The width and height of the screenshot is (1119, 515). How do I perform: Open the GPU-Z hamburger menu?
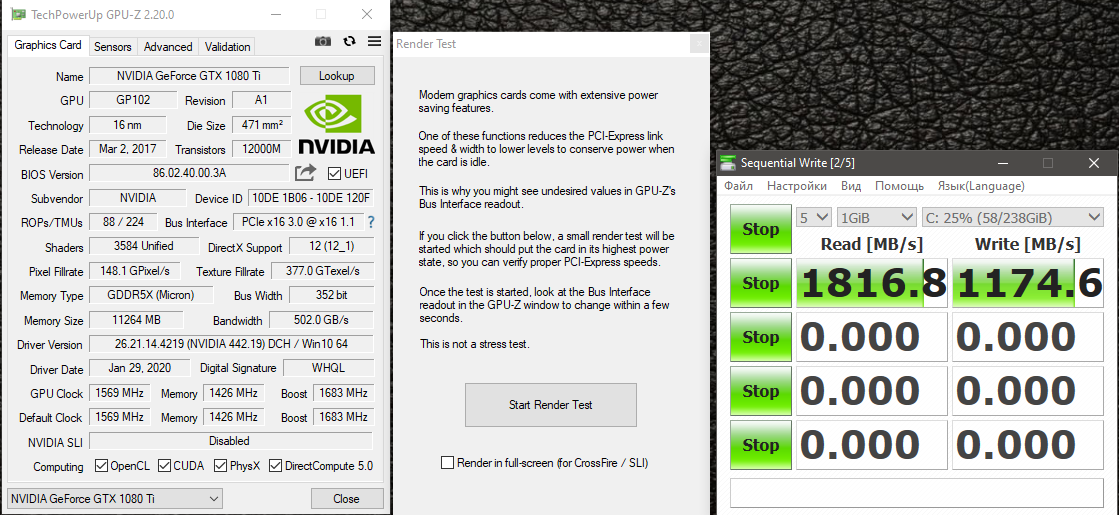coord(375,41)
